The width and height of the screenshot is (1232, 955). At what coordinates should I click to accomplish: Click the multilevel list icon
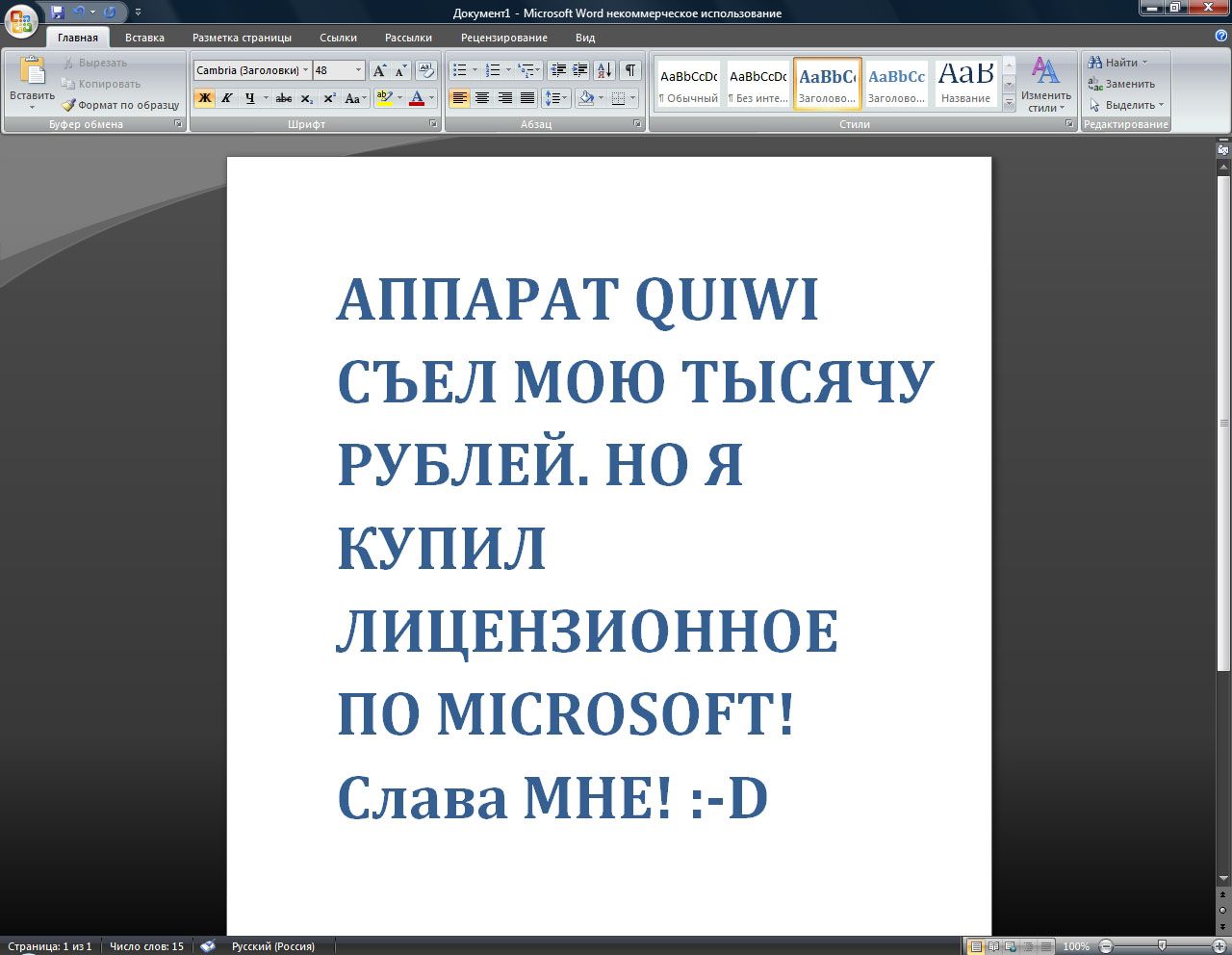(x=526, y=70)
